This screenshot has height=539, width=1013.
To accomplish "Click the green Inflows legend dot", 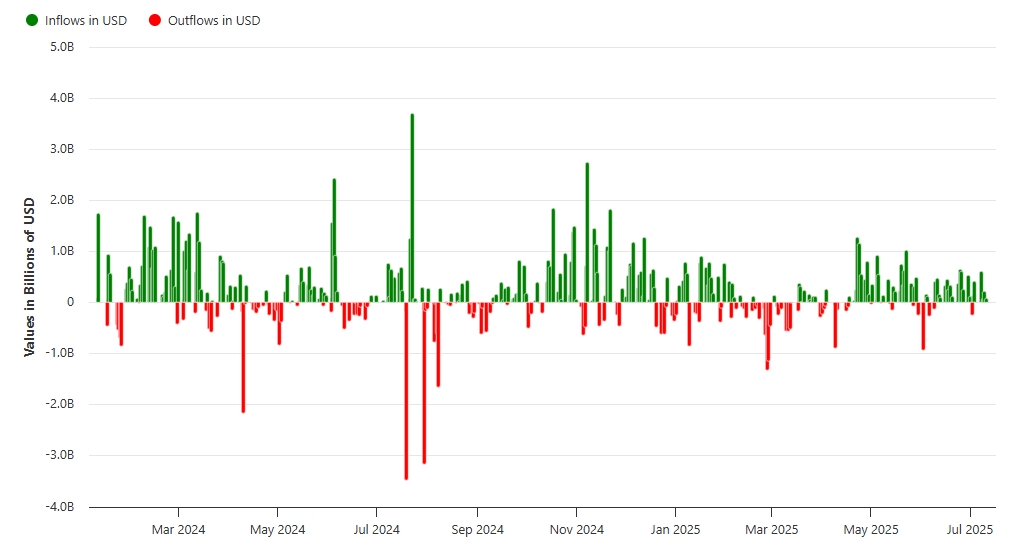I will click(x=32, y=21).
